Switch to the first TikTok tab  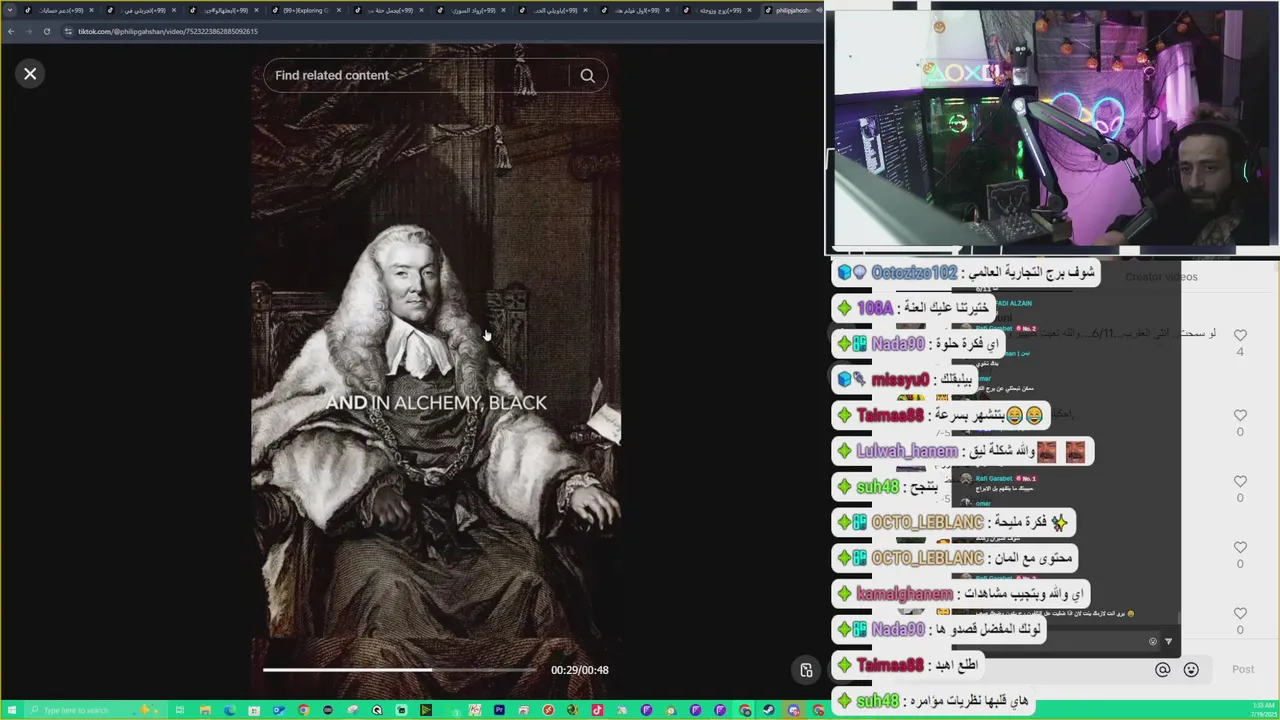point(56,10)
